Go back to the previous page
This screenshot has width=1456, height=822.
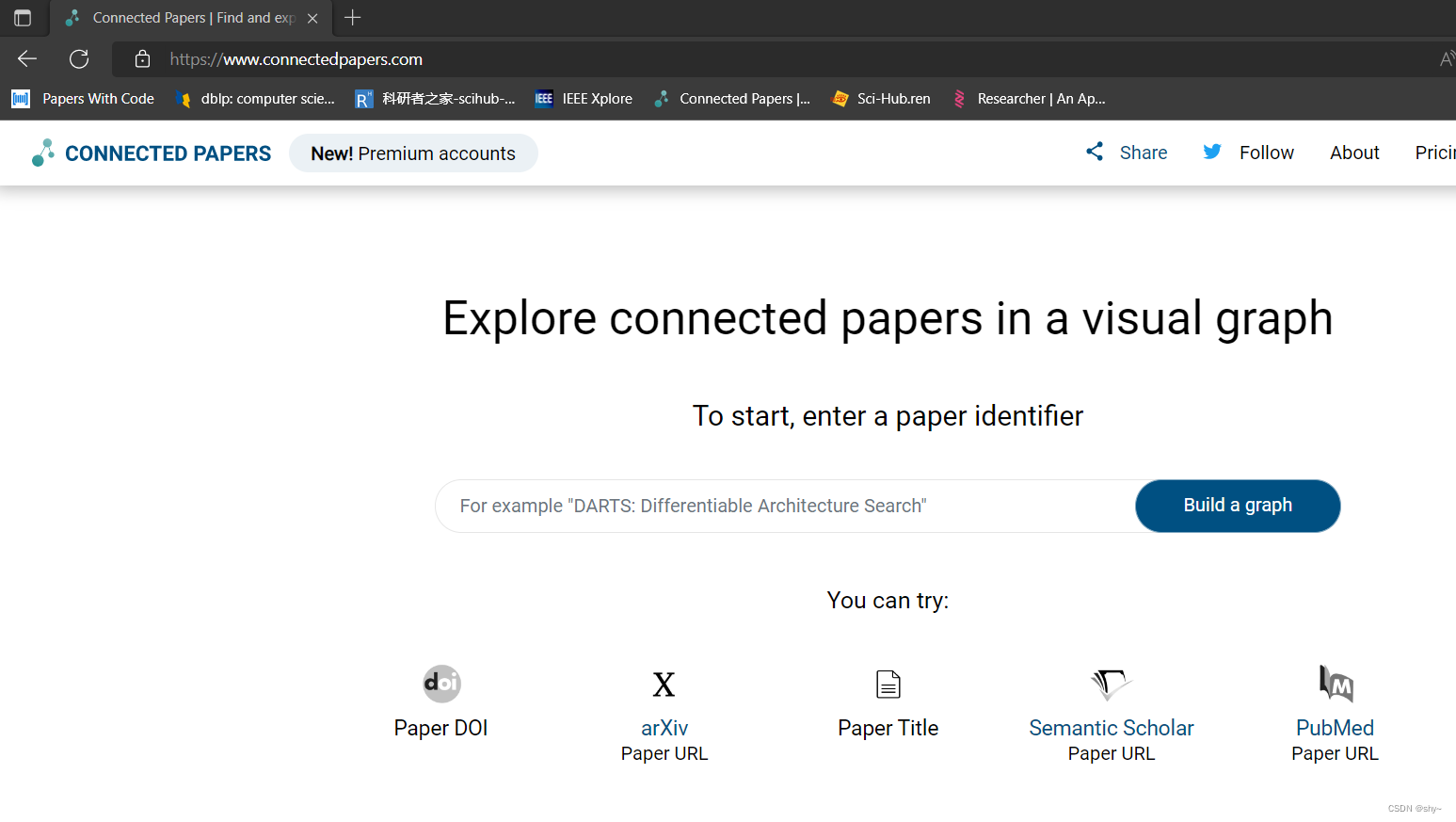tap(27, 58)
